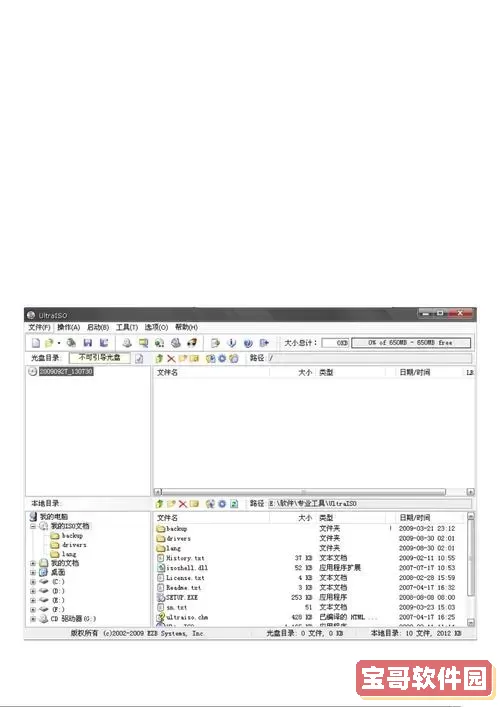Click the 0% of 650MB capacity bar
The width and height of the screenshot is (500, 707).
pos(411,343)
